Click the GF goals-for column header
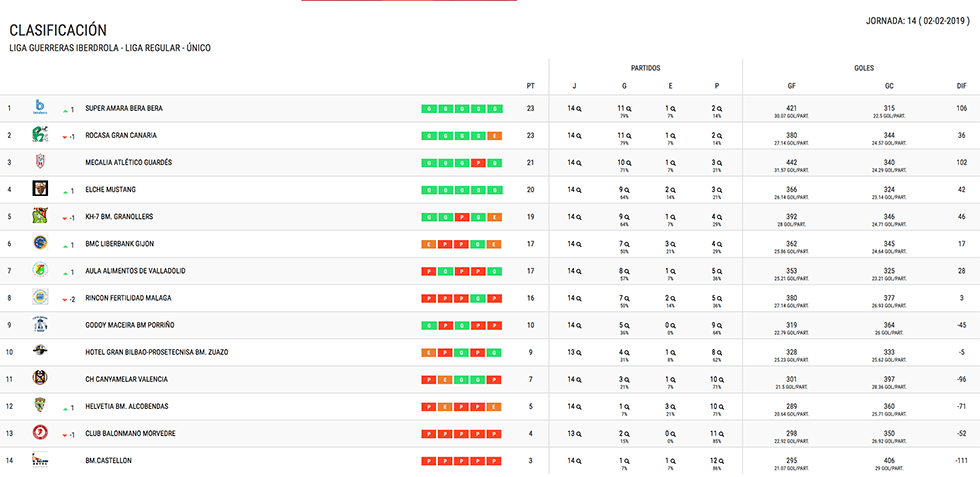Screen dimensions: 980x477 tap(792, 85)
